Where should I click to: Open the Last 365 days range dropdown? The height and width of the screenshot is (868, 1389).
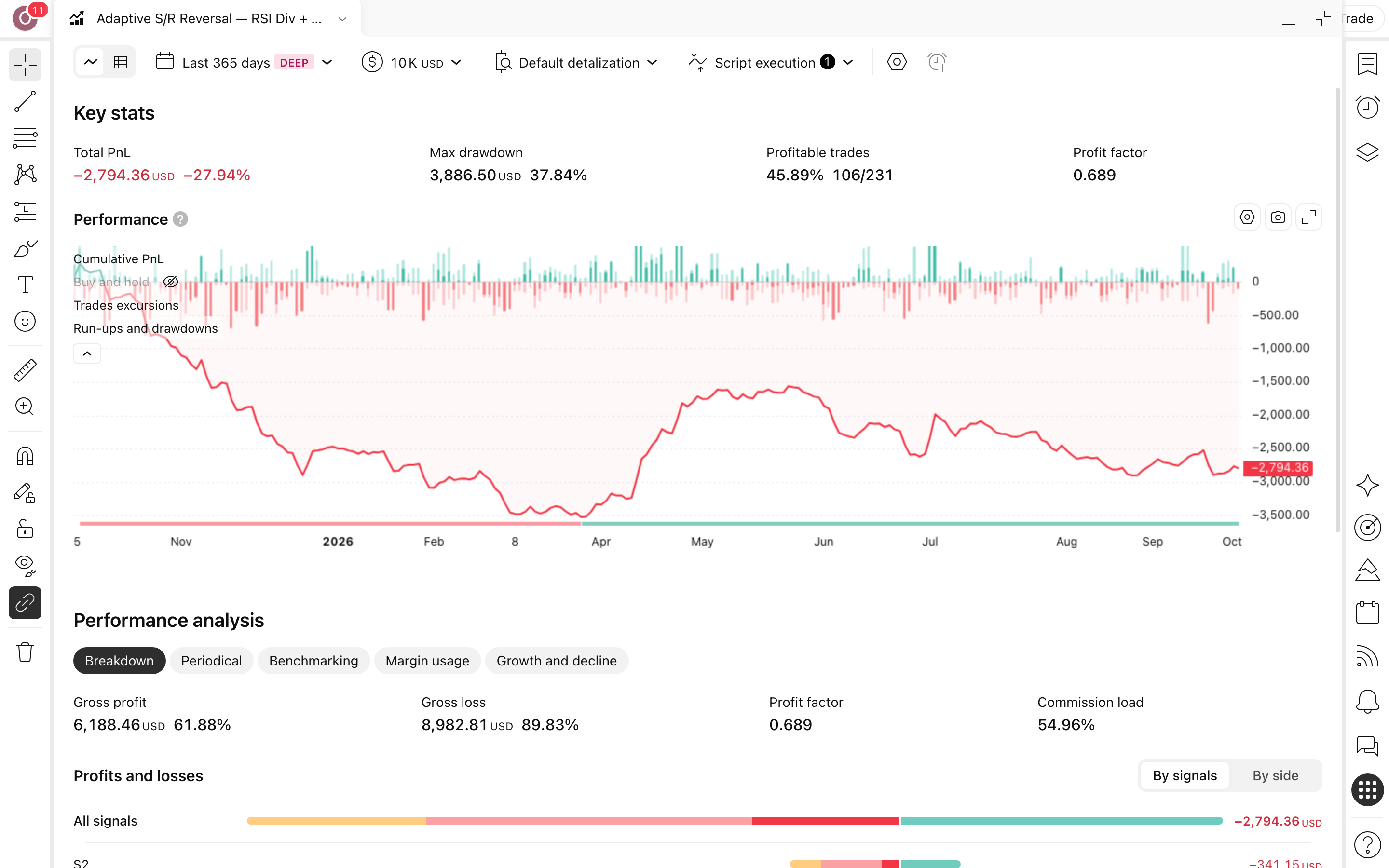[x=245, y=63]
